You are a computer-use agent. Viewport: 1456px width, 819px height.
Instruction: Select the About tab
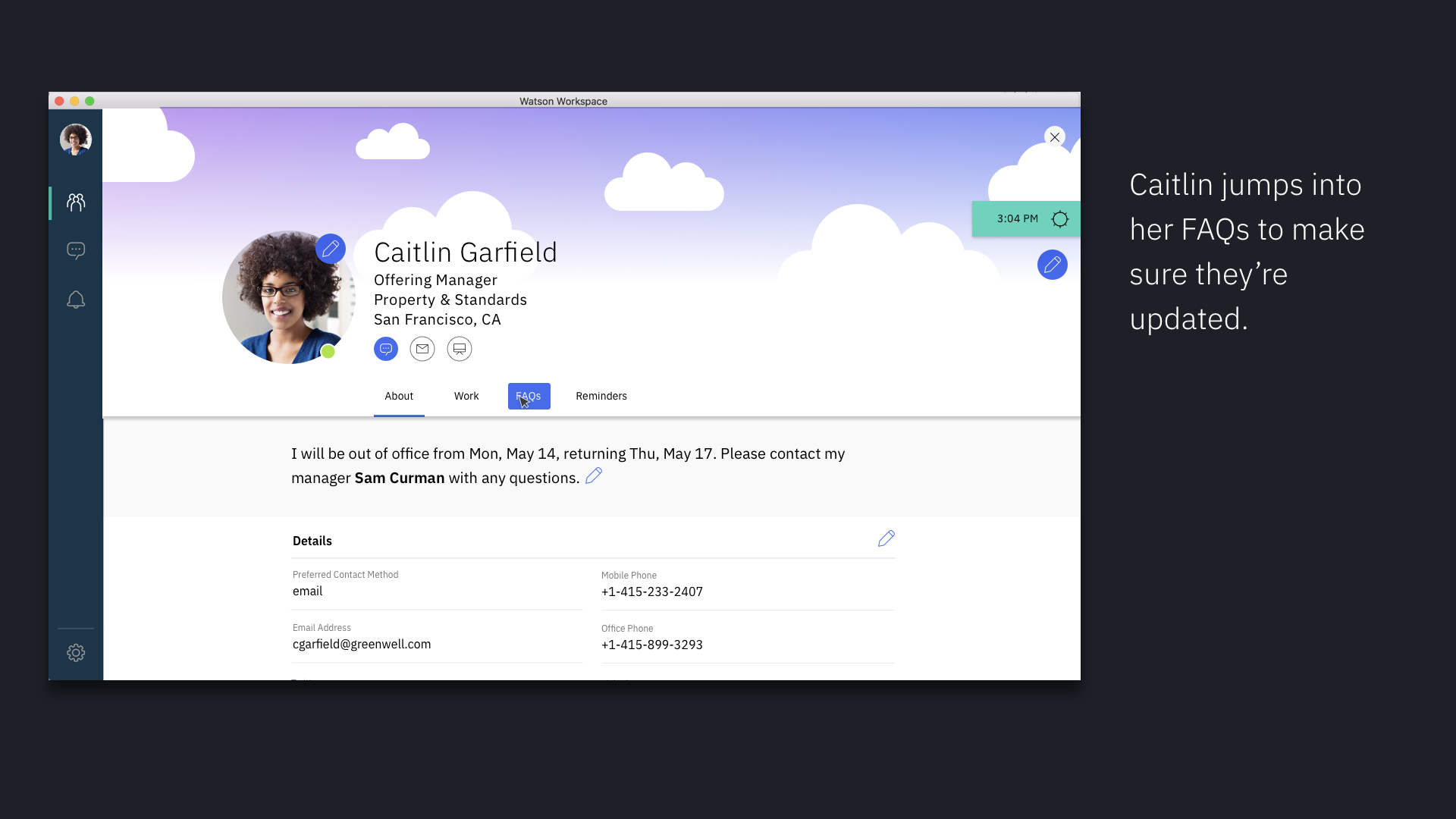tap(399, 396)
